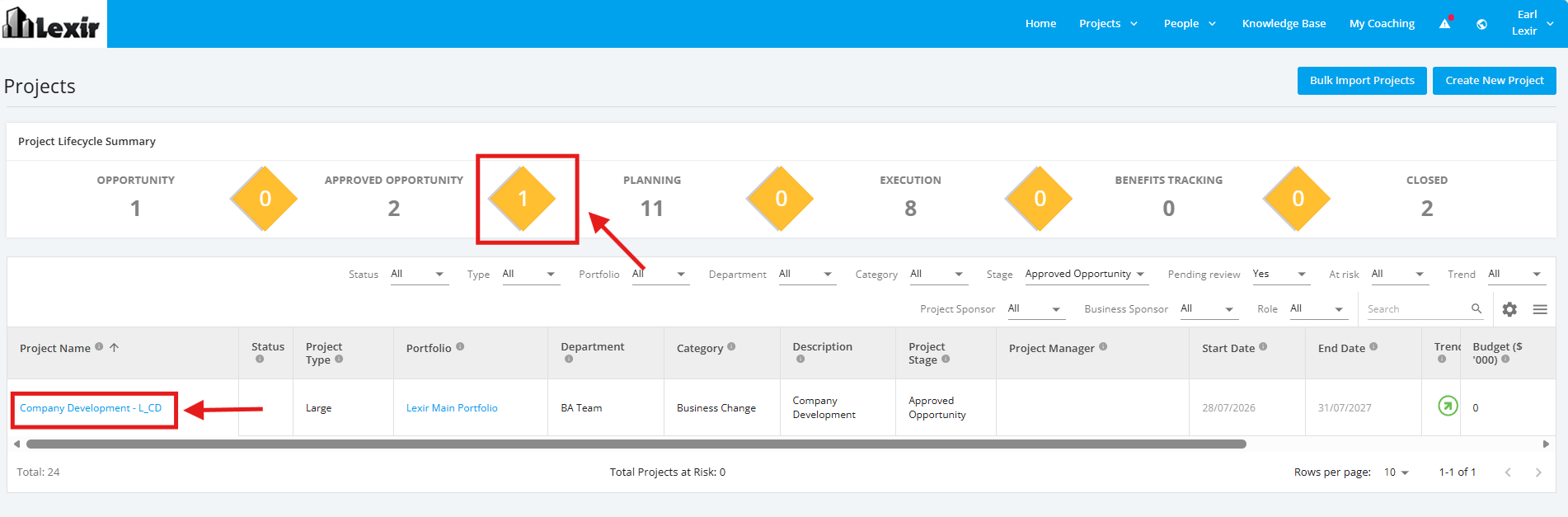The image size is (1568, 517).
Task: Filter by Planning stage count
Action: (x=651, y=209)
